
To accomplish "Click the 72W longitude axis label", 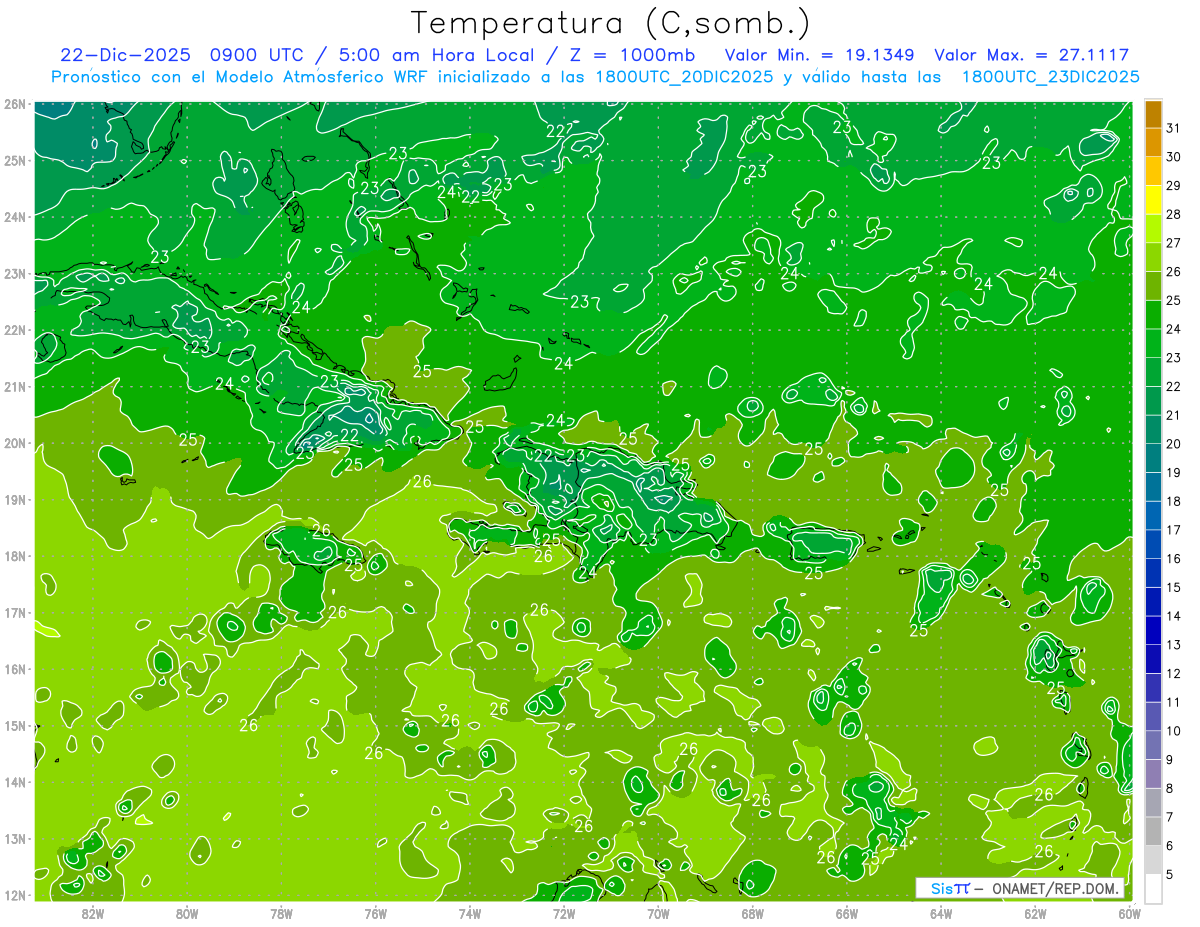I will click(564, 913).
